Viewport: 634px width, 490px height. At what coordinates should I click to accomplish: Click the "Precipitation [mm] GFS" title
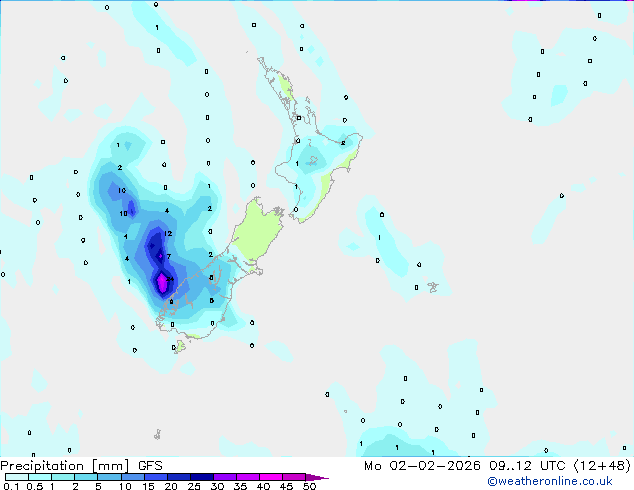[x=81, y=466]
